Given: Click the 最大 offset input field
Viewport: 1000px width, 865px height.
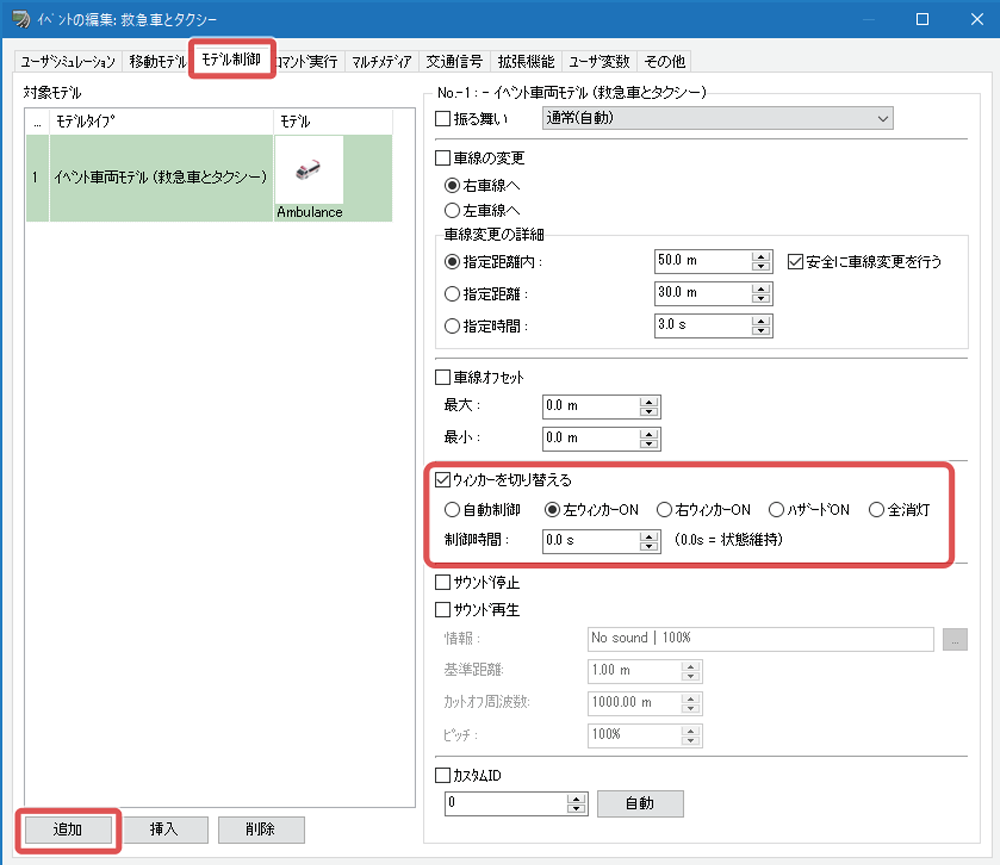Looking at the screenshot, I should 591,406.
